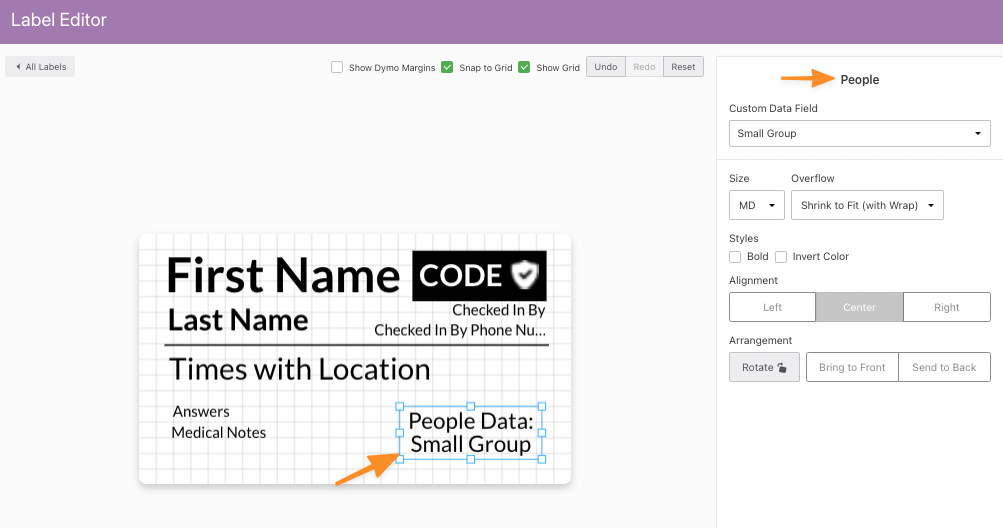Uncheck Show Grid checkbox
Viewport: 1003px width, 528px height.
(x=524, y=67)
